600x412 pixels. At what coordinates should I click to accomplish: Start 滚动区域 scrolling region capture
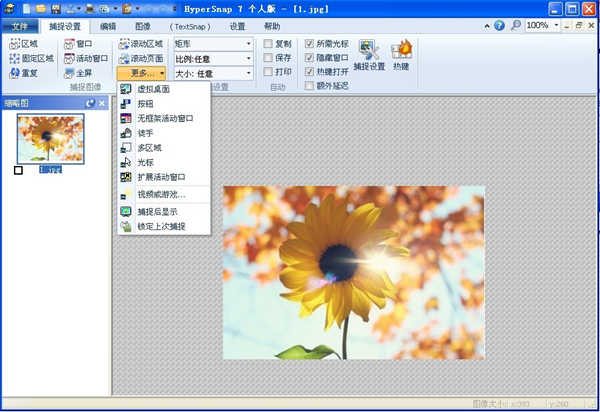[139, 45]
